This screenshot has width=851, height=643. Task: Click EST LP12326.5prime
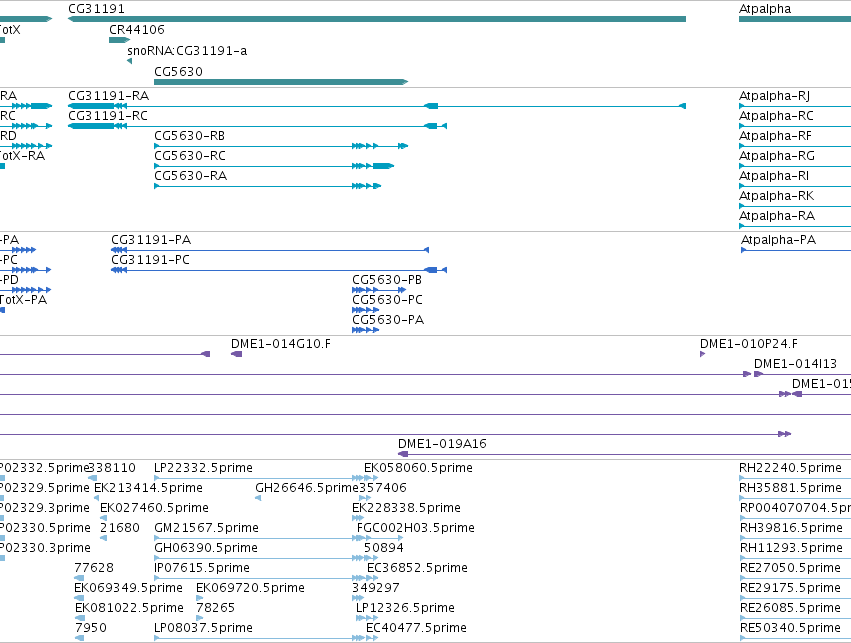pyautogui.click(x=405, y=609)
